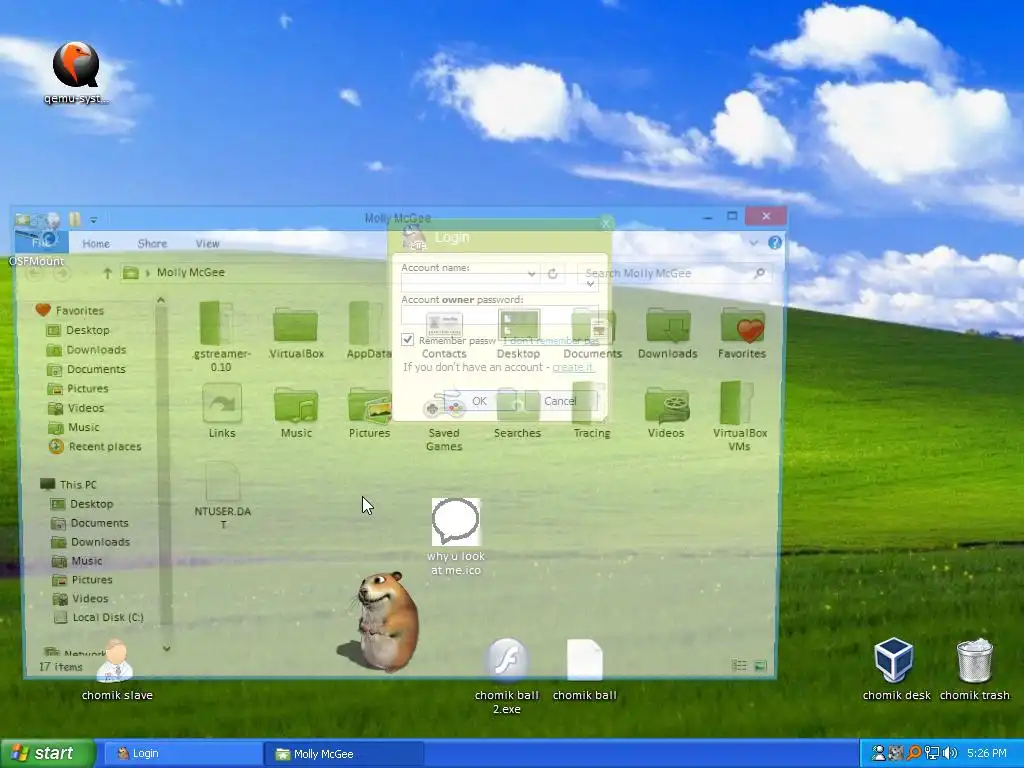Open the Links shortcut folder
Viewport: 1024px width, 768px height.
click(x=222, y=411)
